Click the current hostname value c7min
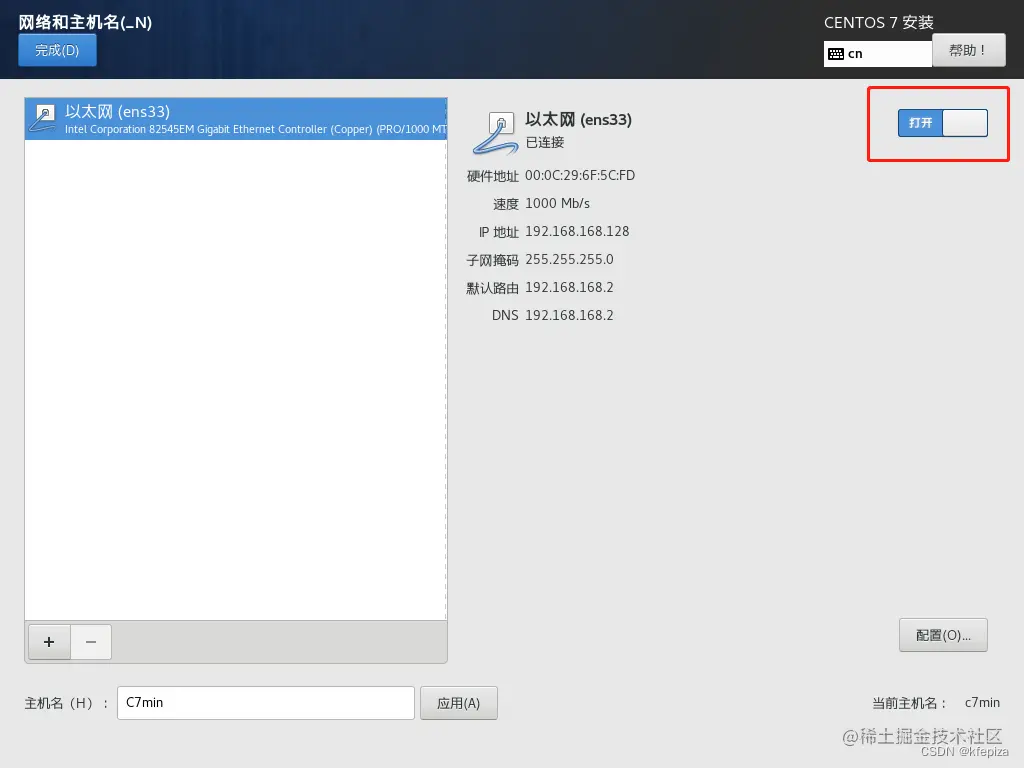 982,703
